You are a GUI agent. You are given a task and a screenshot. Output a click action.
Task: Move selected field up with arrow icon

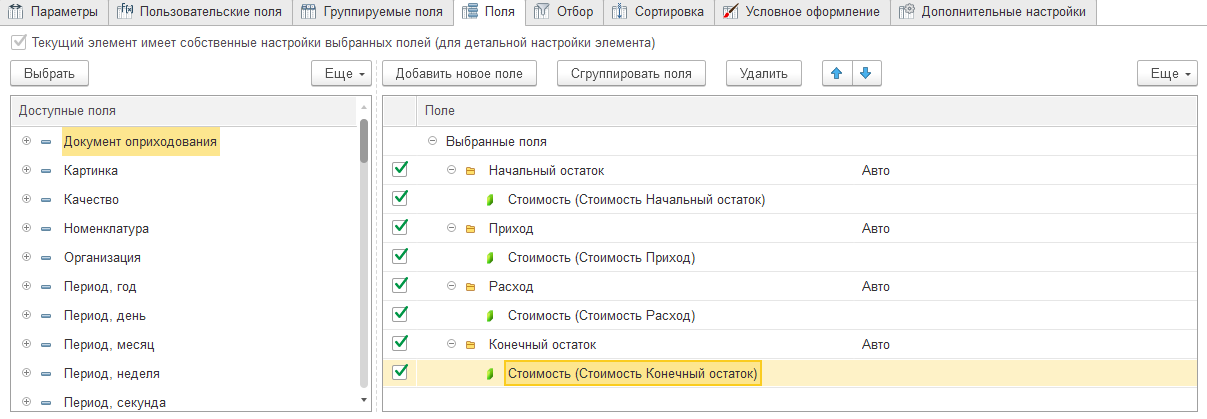pyautogui.click(x=837, y=73)
